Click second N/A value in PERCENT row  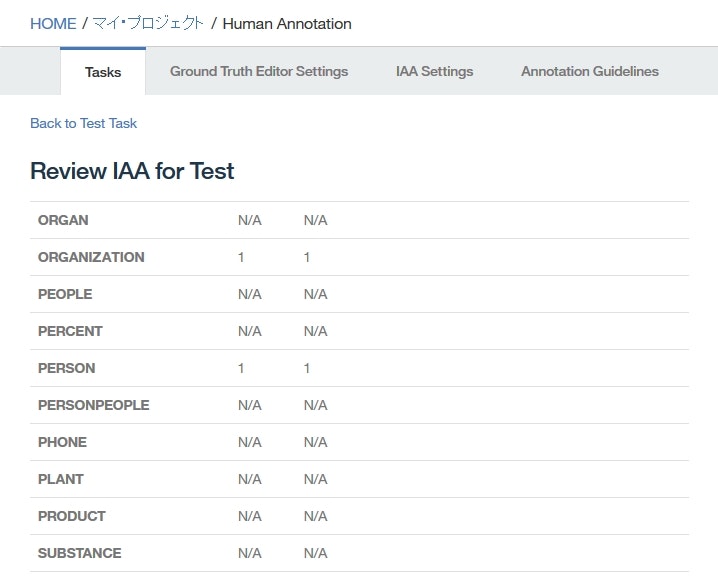tap(315, 331)
